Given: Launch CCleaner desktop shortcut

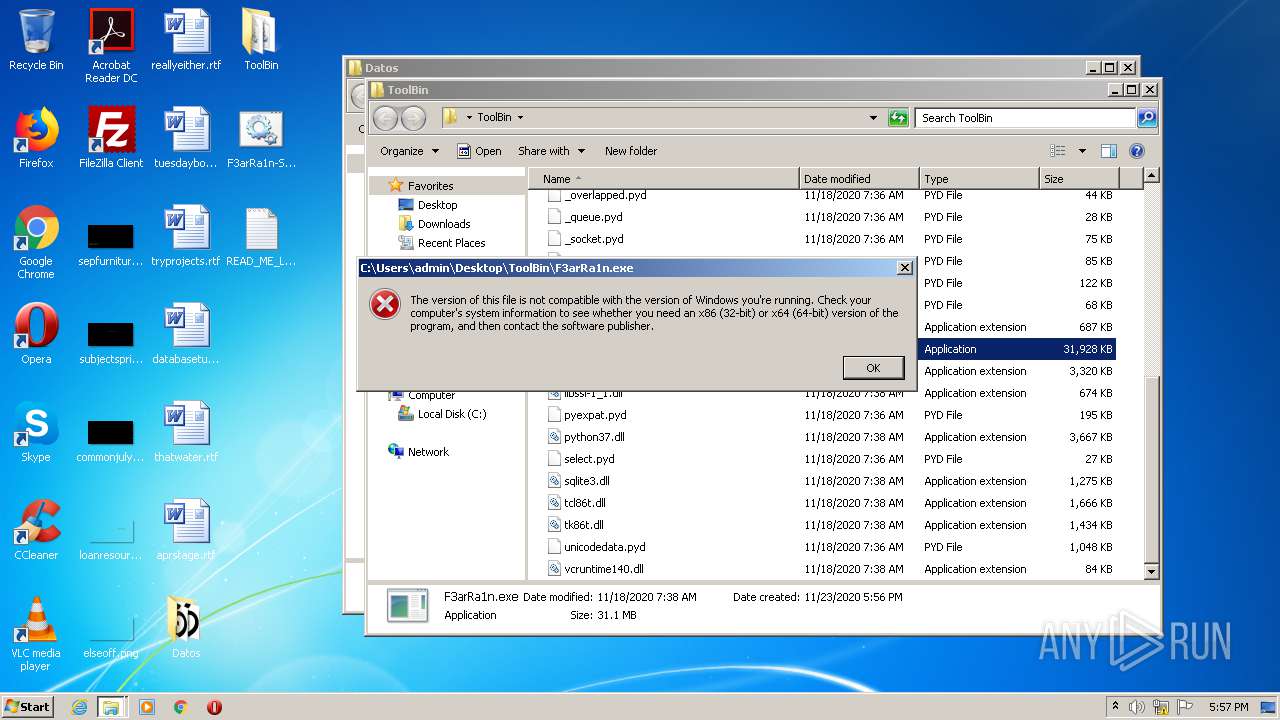Looking at the screenshot, I should (x=36, y=530).
